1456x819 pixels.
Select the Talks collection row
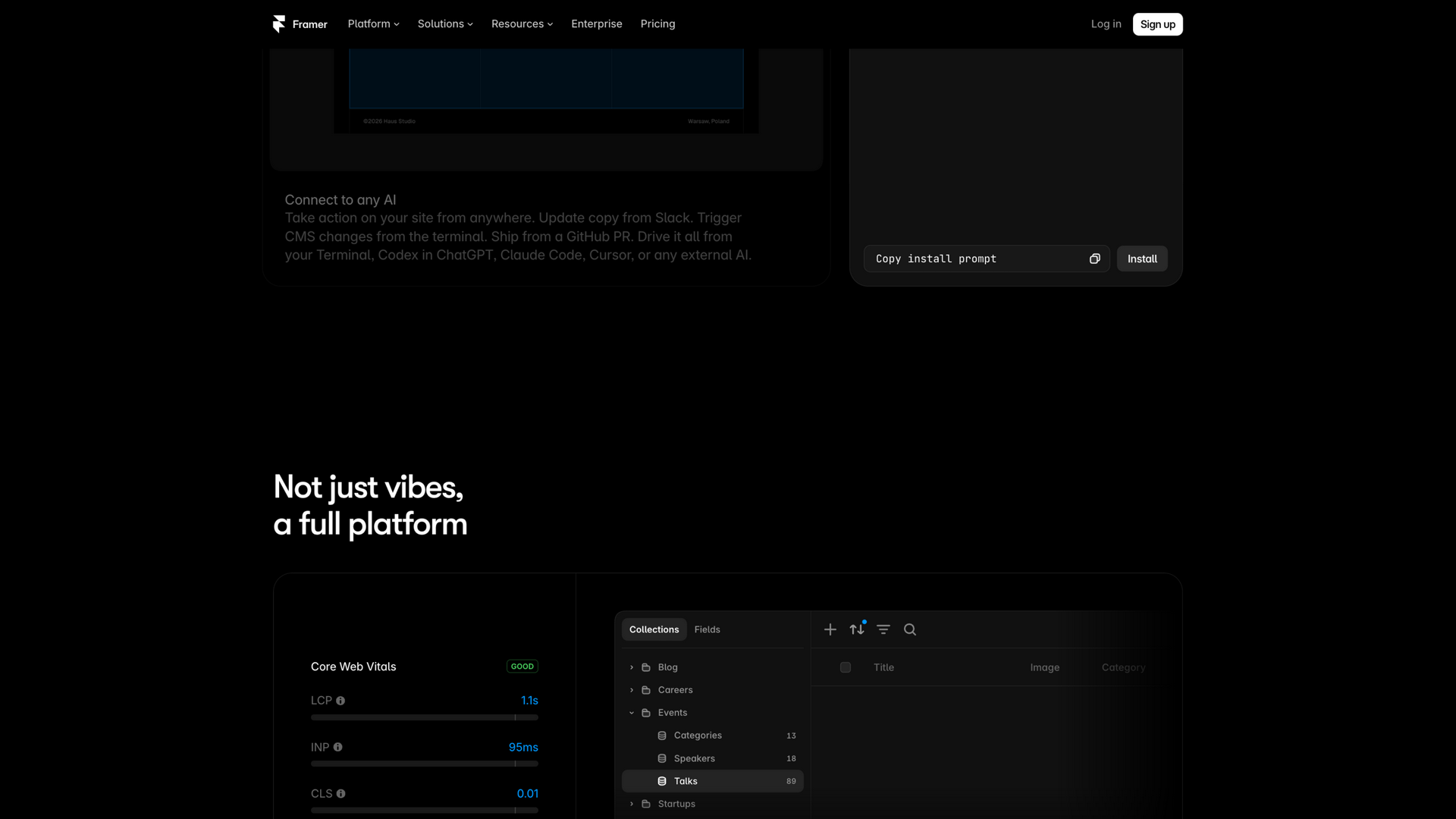click(x=713, y=781)
